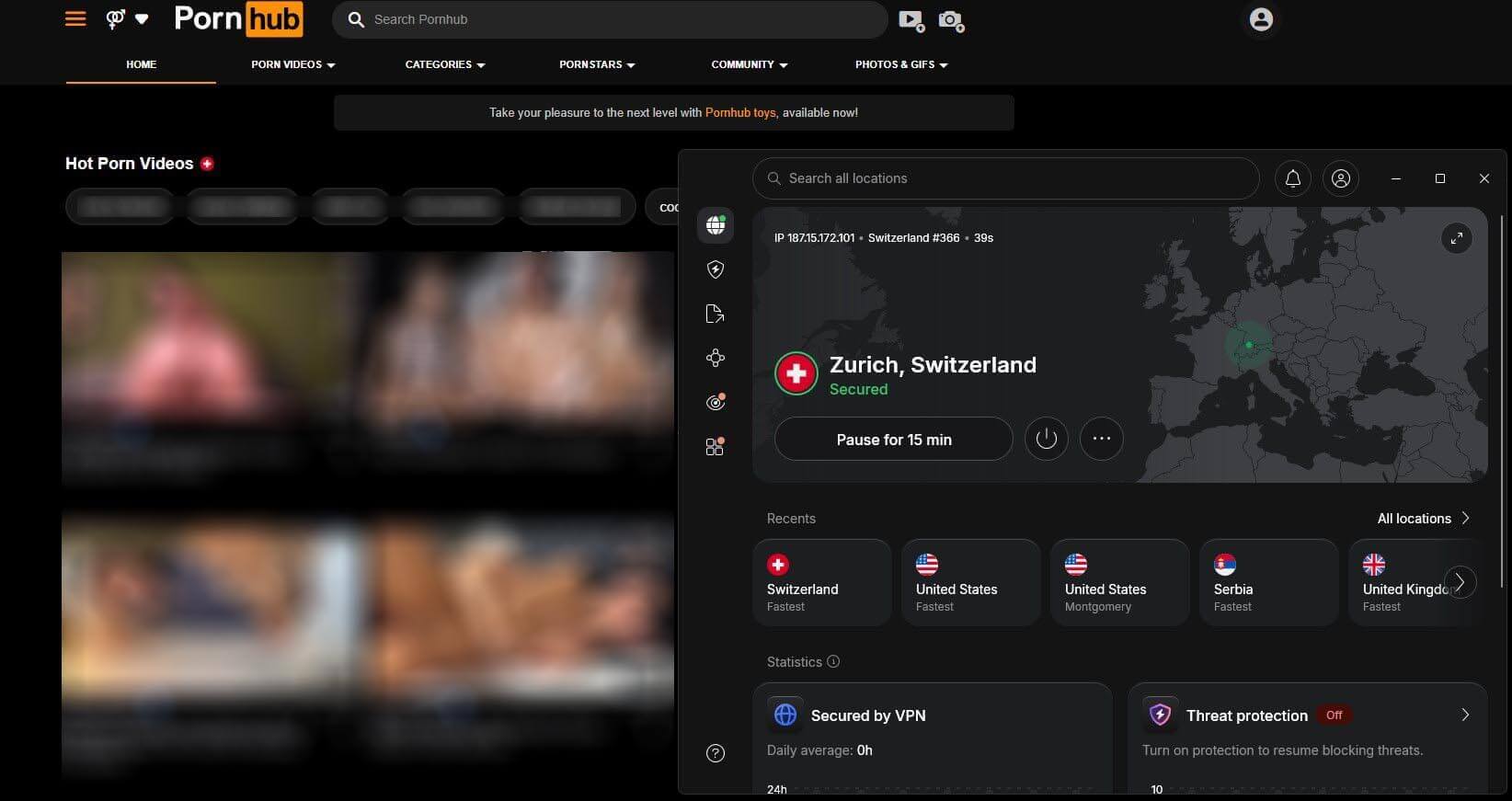This screenshot has width=1512, height=801.
Task: Open the VPN globe tab in the sidebar
Action: click(x=715, y=224)
